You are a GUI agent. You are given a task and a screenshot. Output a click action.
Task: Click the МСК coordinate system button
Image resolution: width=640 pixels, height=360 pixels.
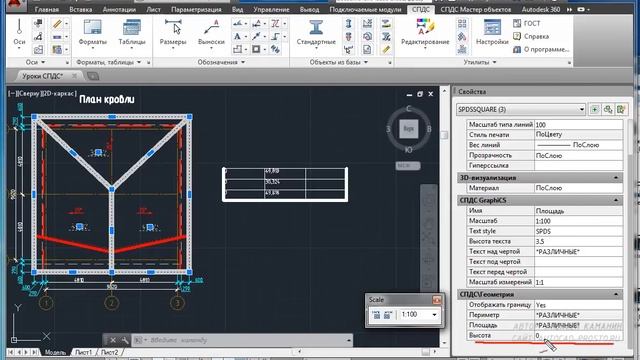(408, 166)
